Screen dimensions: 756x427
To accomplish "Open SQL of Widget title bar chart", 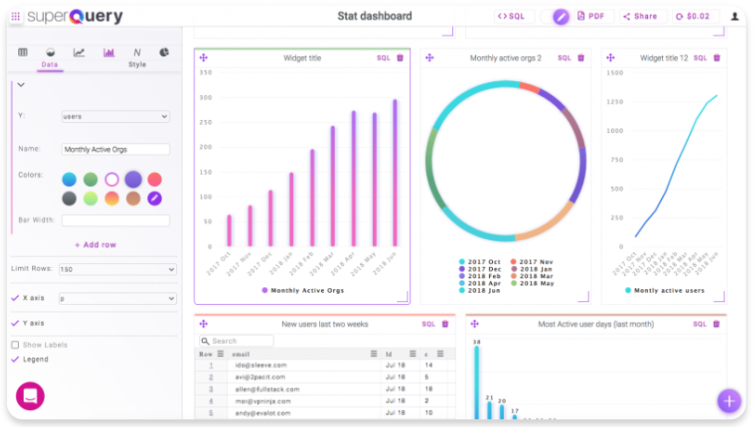I will (x=383, y=58).
